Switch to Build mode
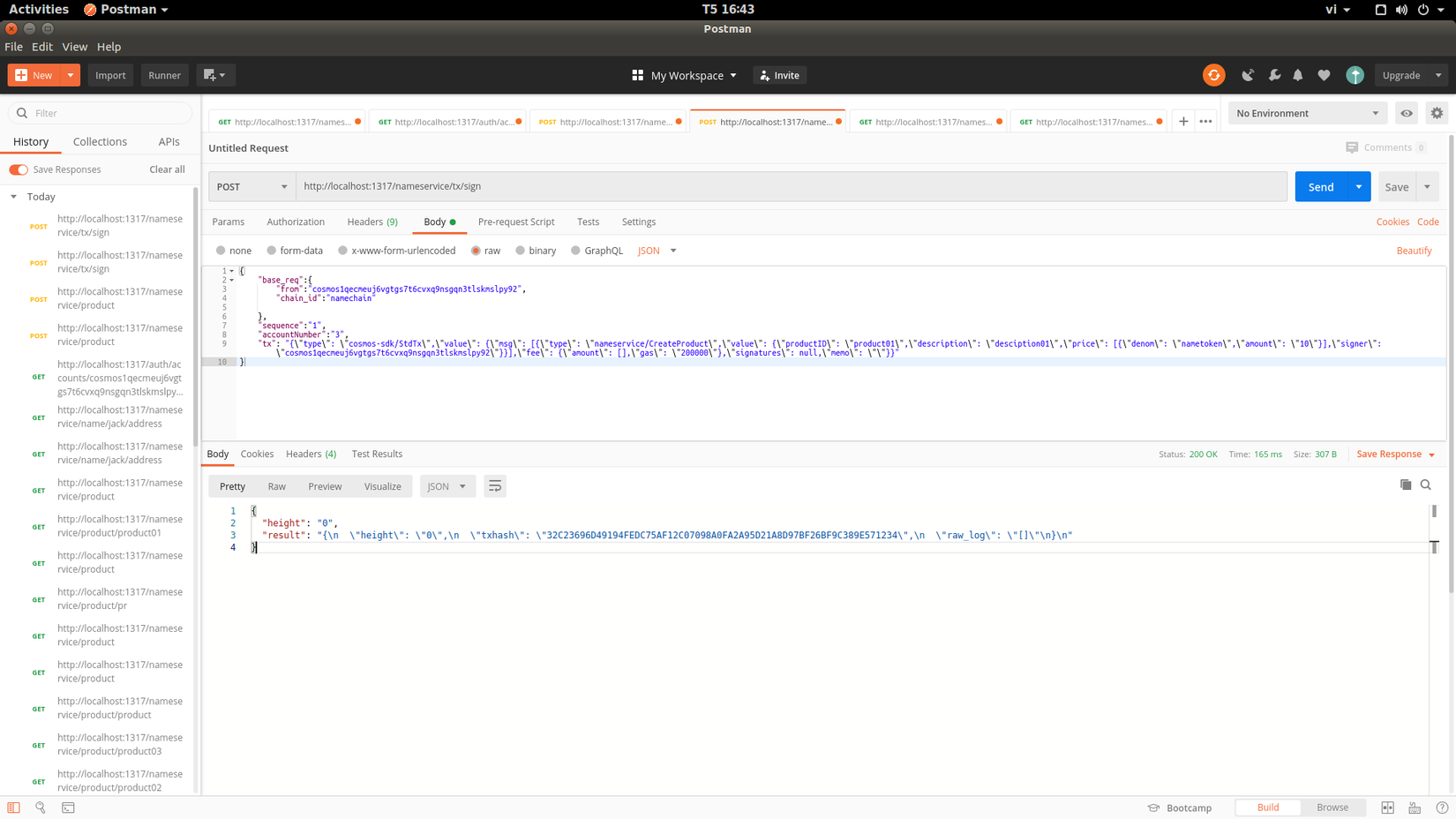Image resolution: width=1456 pixels, height=819 pixels. (1268, 808)
